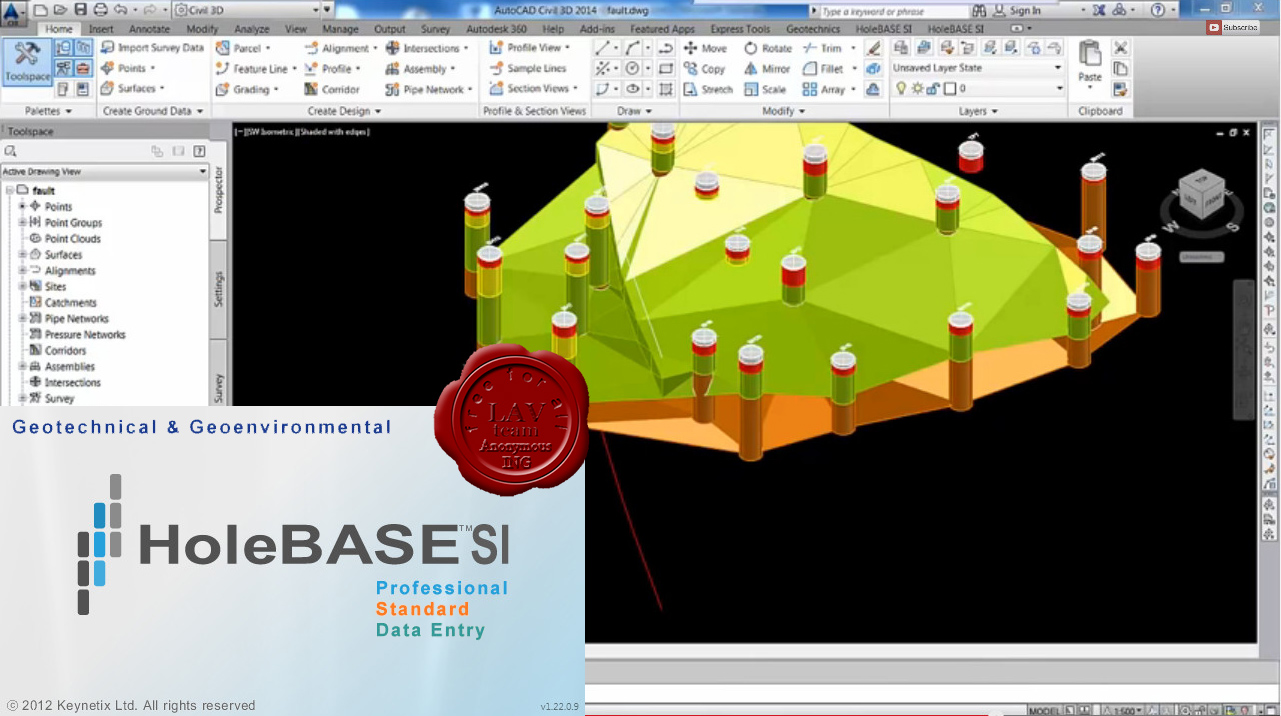Open the Analyze ribbon tab
This screenshot has width=1281, height=716.
pyautogui.click(x=252, y=29)
